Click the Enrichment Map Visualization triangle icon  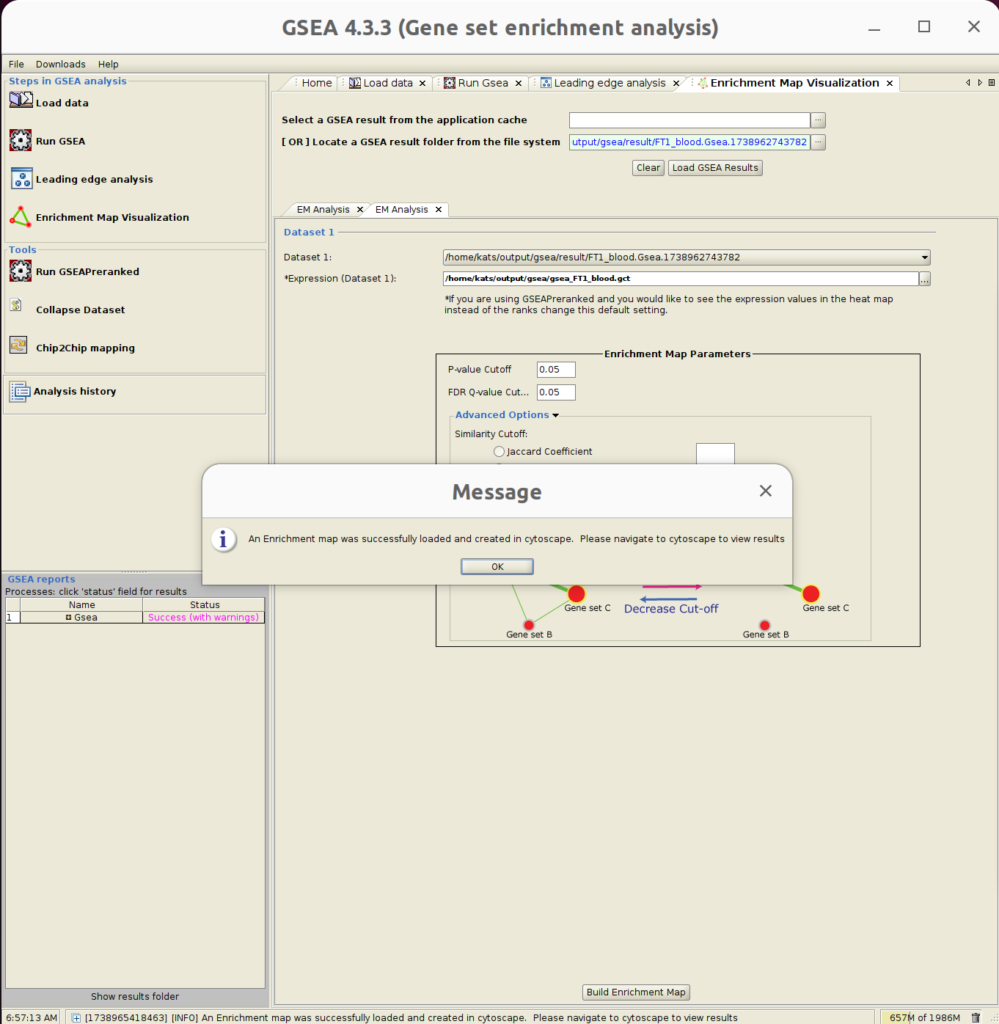(20, 217)
